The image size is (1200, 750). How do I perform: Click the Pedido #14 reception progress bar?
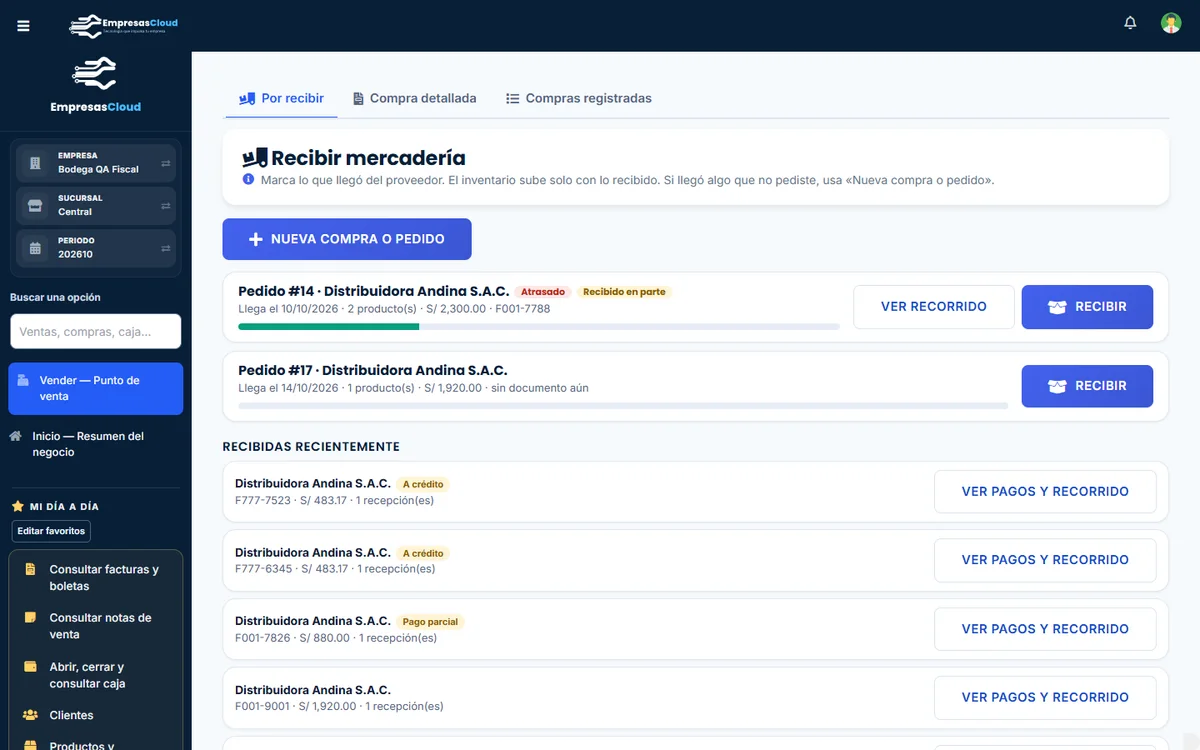[x=539, y=326]
